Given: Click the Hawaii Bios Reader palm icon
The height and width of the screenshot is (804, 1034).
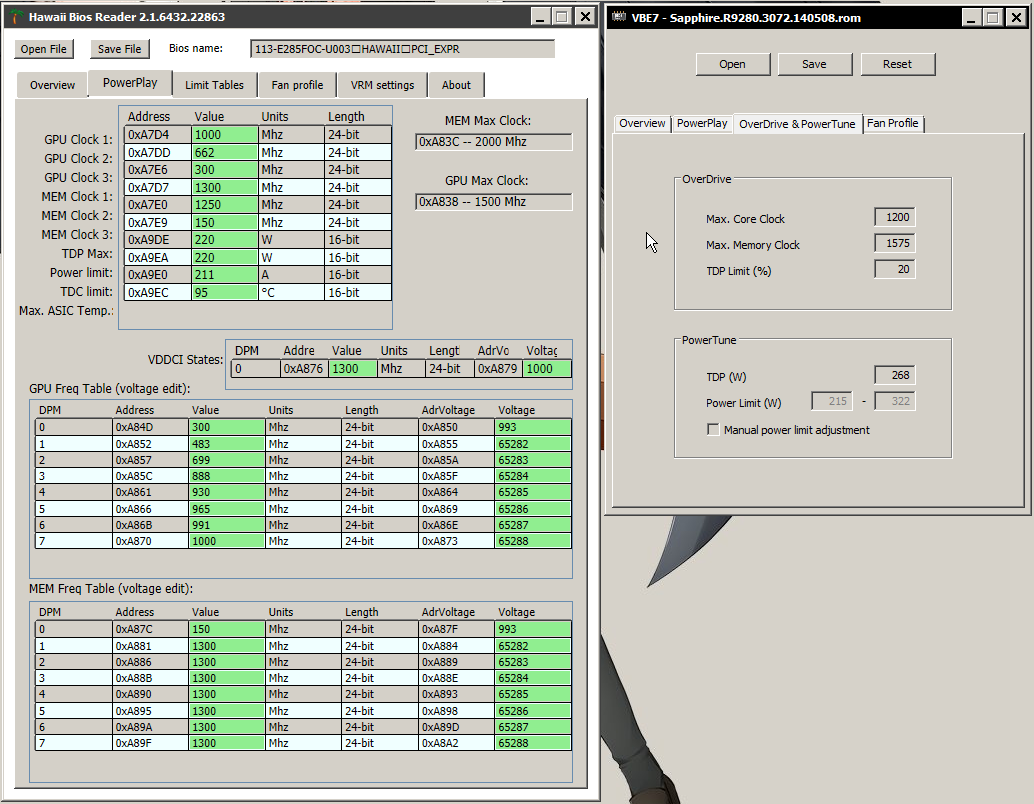Looking at the screenshot, I should tap(14, 17).
